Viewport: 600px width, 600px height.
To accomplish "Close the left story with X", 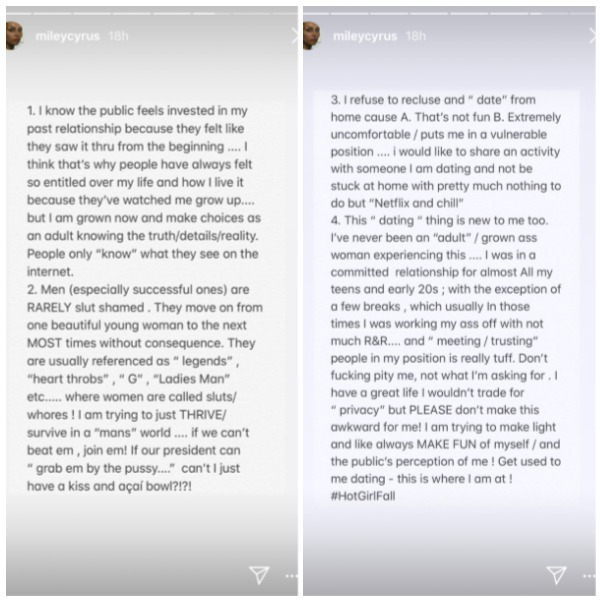I will (x=295, y=36).
